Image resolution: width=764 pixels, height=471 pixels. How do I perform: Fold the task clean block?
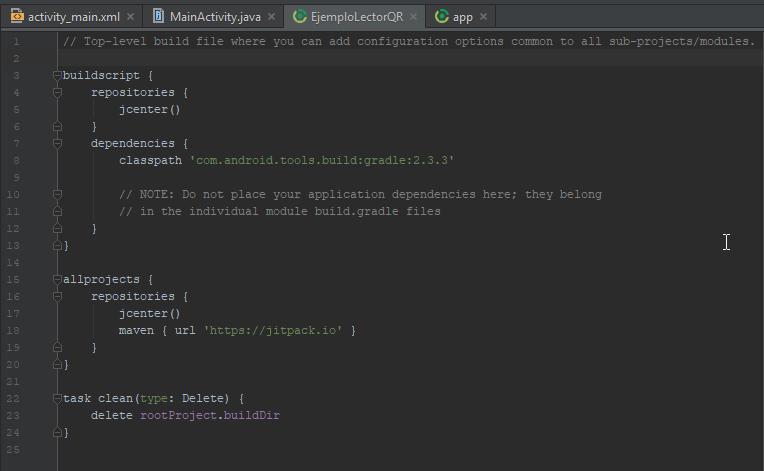pos(58,398)
